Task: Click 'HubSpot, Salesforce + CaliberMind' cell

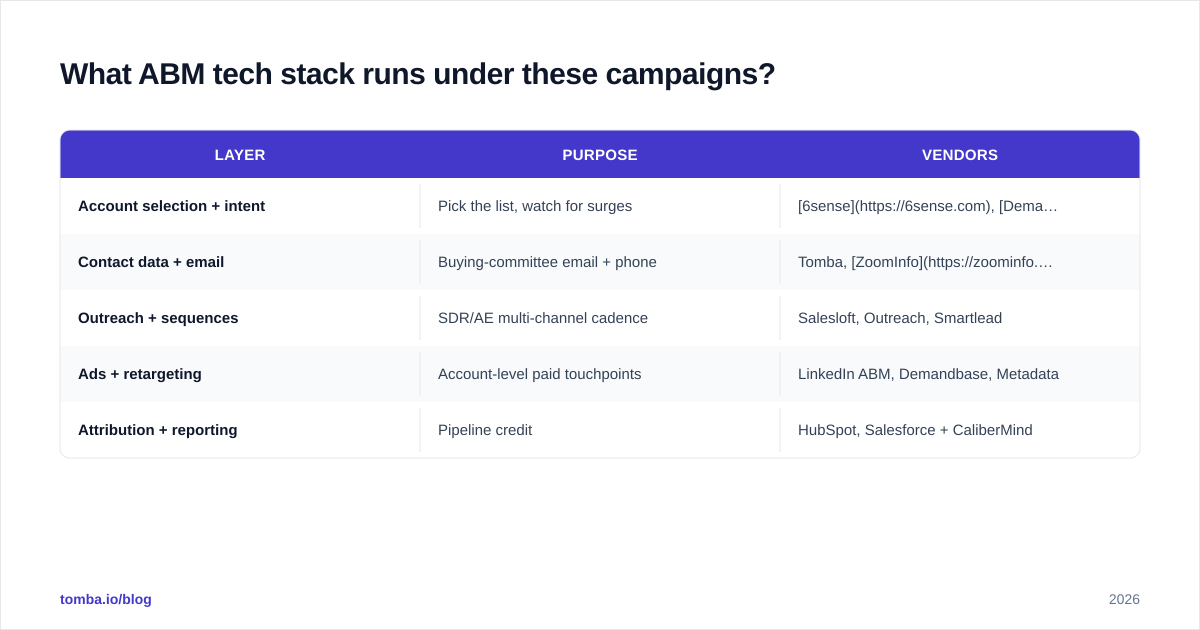Action: [960, 430]
